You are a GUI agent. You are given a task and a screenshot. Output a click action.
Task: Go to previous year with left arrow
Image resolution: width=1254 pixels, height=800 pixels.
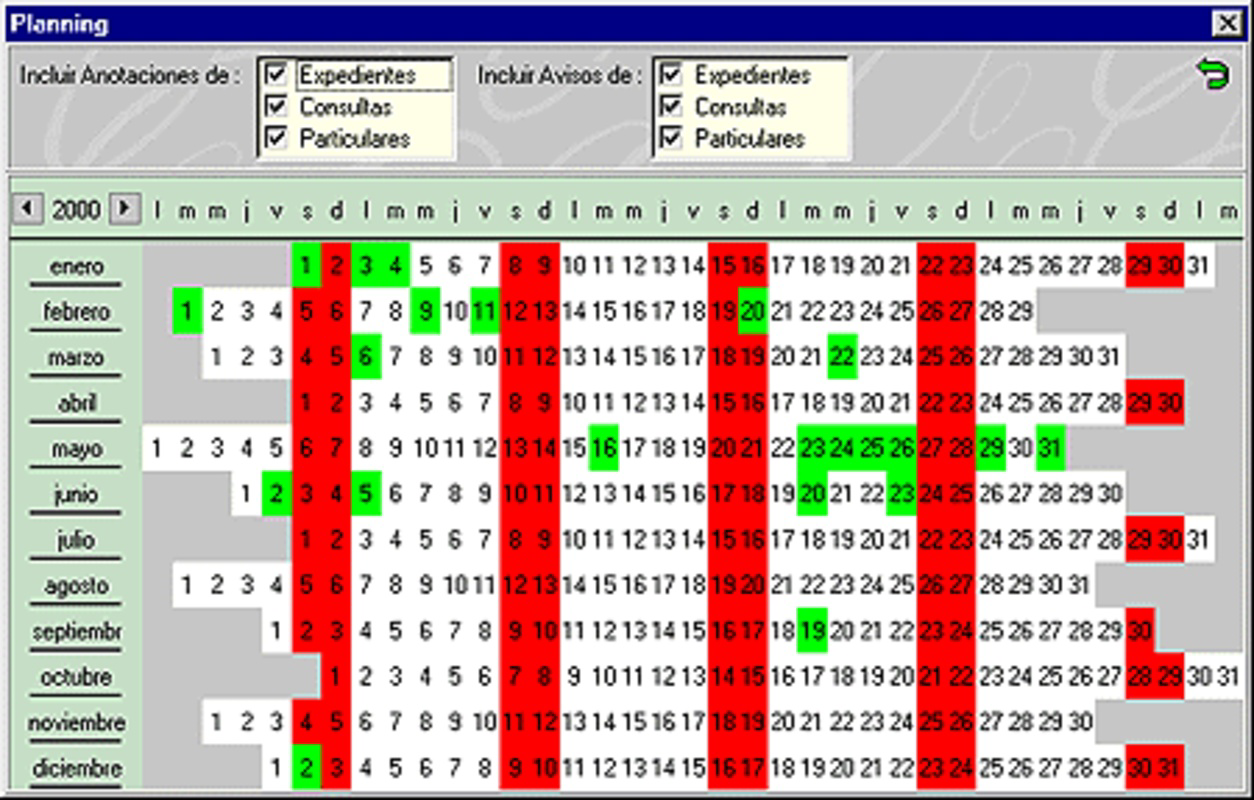coord(28,209)
